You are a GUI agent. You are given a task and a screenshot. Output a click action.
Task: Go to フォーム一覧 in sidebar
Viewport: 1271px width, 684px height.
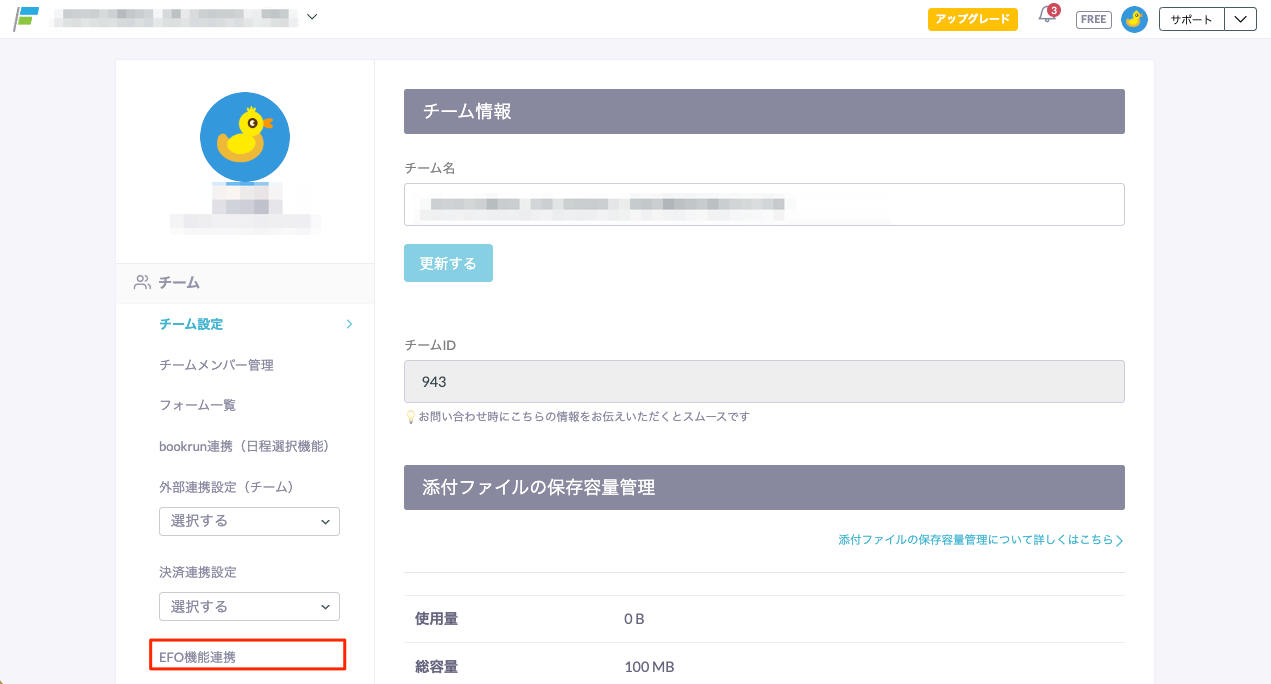[197, 405]
